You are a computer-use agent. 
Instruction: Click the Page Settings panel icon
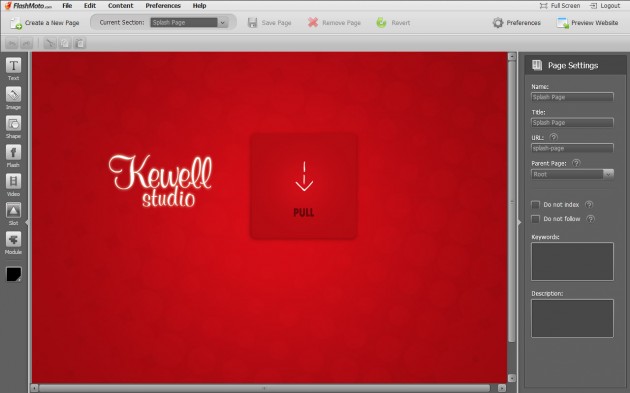[x=537, y=65]
